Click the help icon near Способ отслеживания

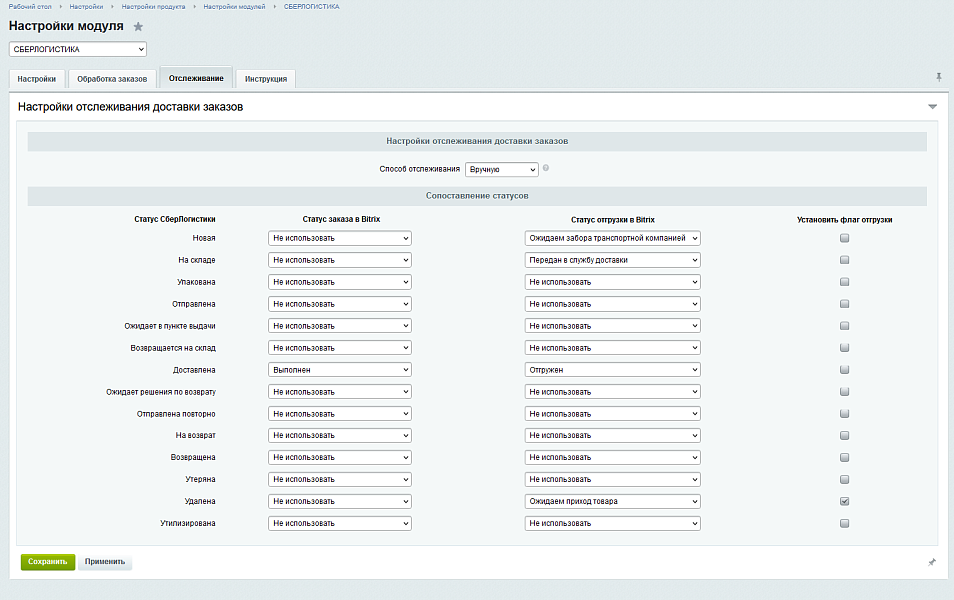click(546, 168)
